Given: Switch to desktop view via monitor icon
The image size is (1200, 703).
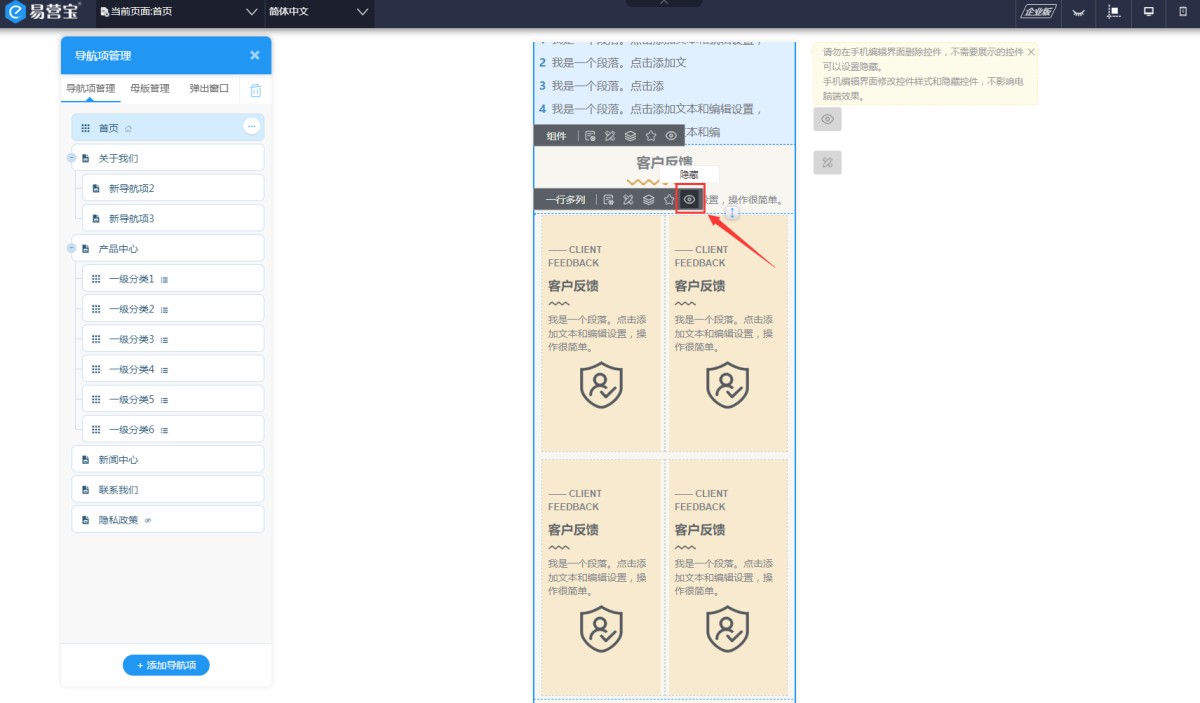Looking at the screenshot, I should coord(1149,12).
